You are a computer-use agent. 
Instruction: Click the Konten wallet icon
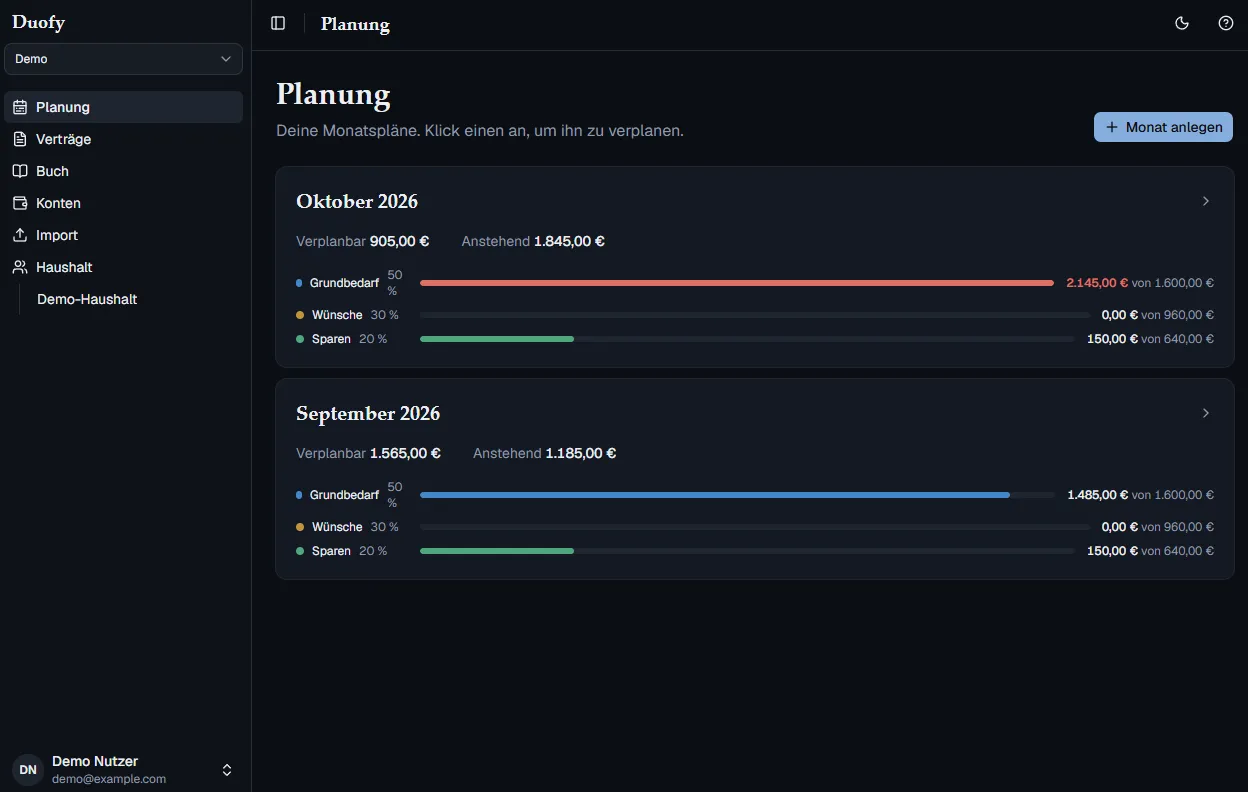20,203
